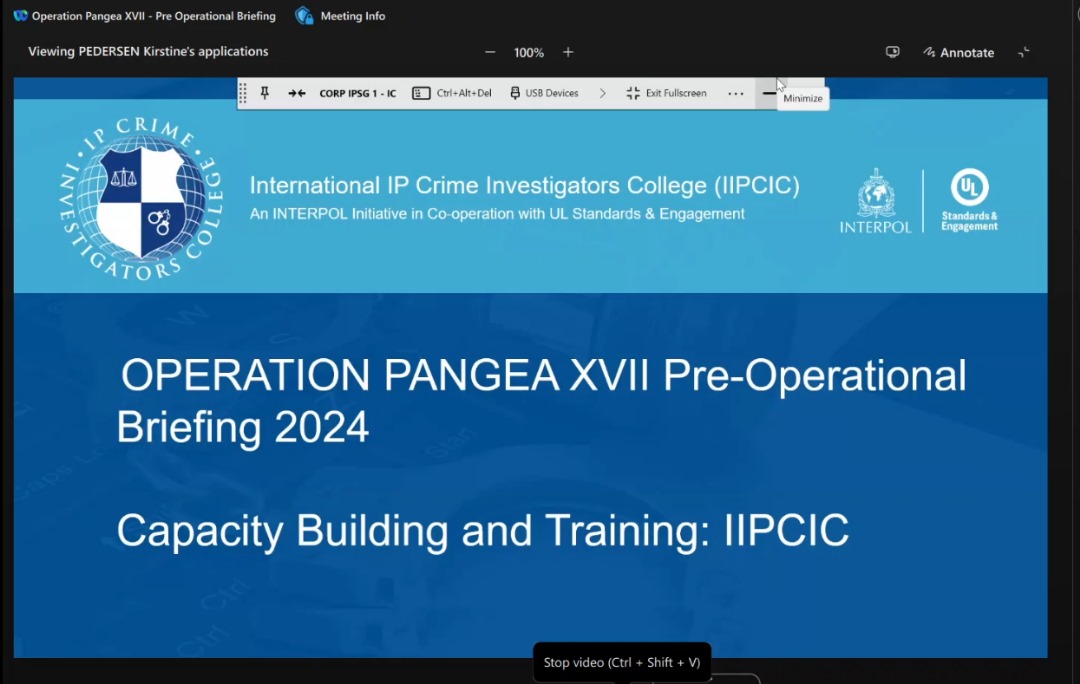Expand the toolbar chevron arrow
The width and height of the screenshot is (1080, 684).
point(603,93)
